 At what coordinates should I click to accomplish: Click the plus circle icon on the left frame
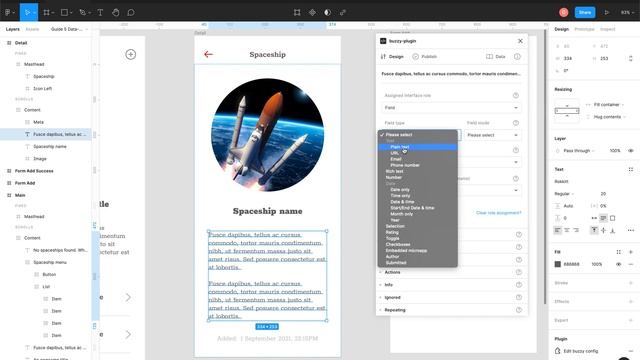tap(131, 54)
